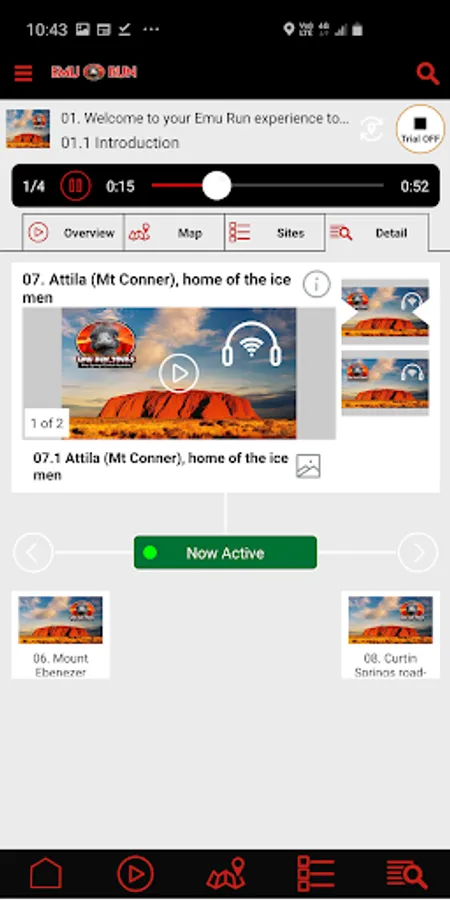
Task: Open the hamburger menu
Action: coord(23,73)
